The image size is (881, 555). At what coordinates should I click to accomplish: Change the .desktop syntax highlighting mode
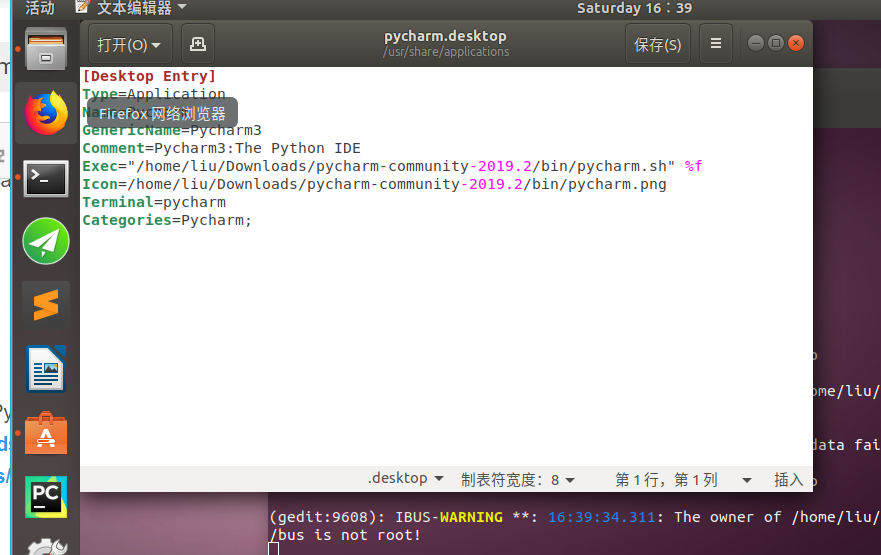(x=406, y=479)
